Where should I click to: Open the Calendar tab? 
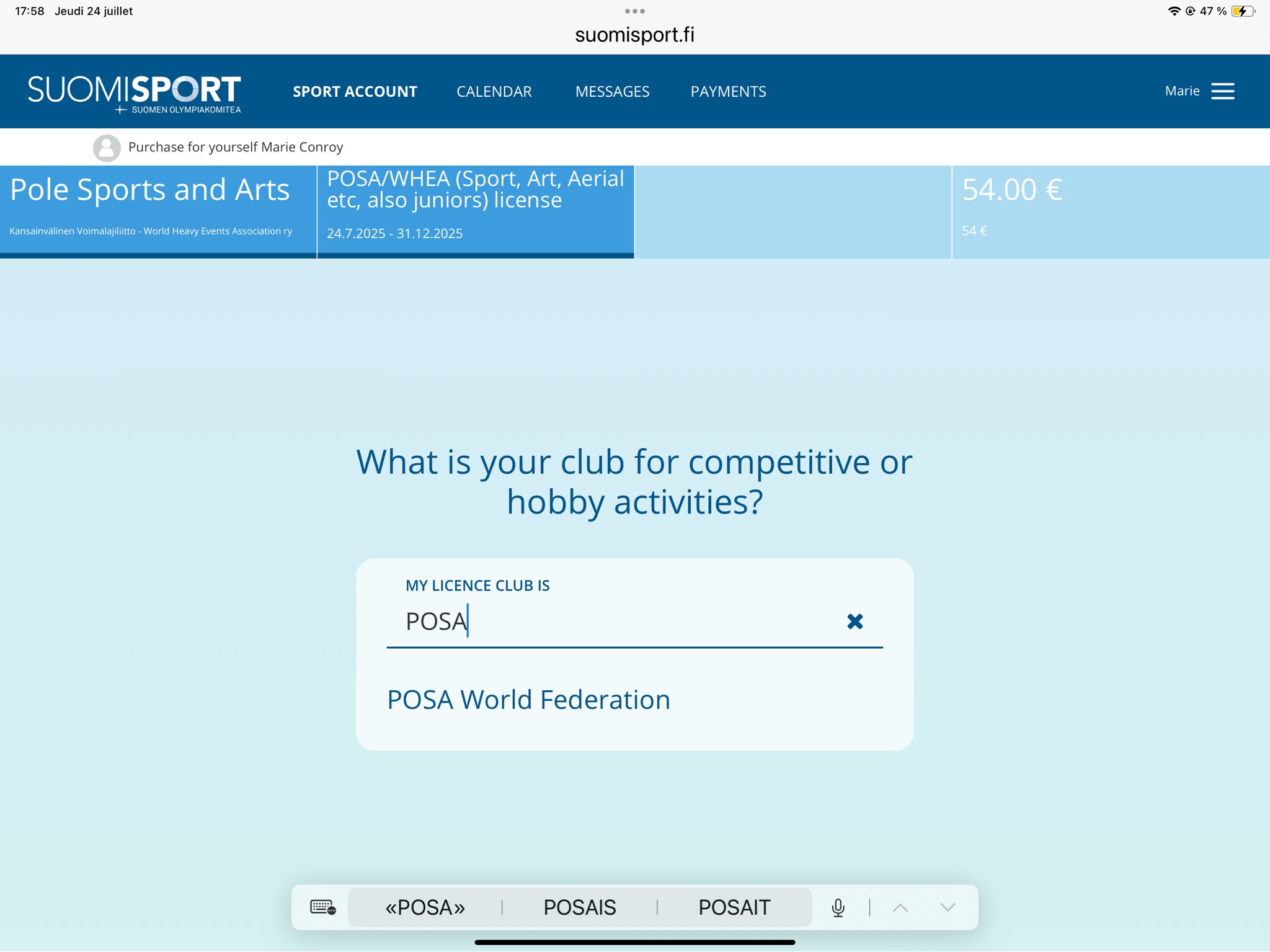[494, 92]
